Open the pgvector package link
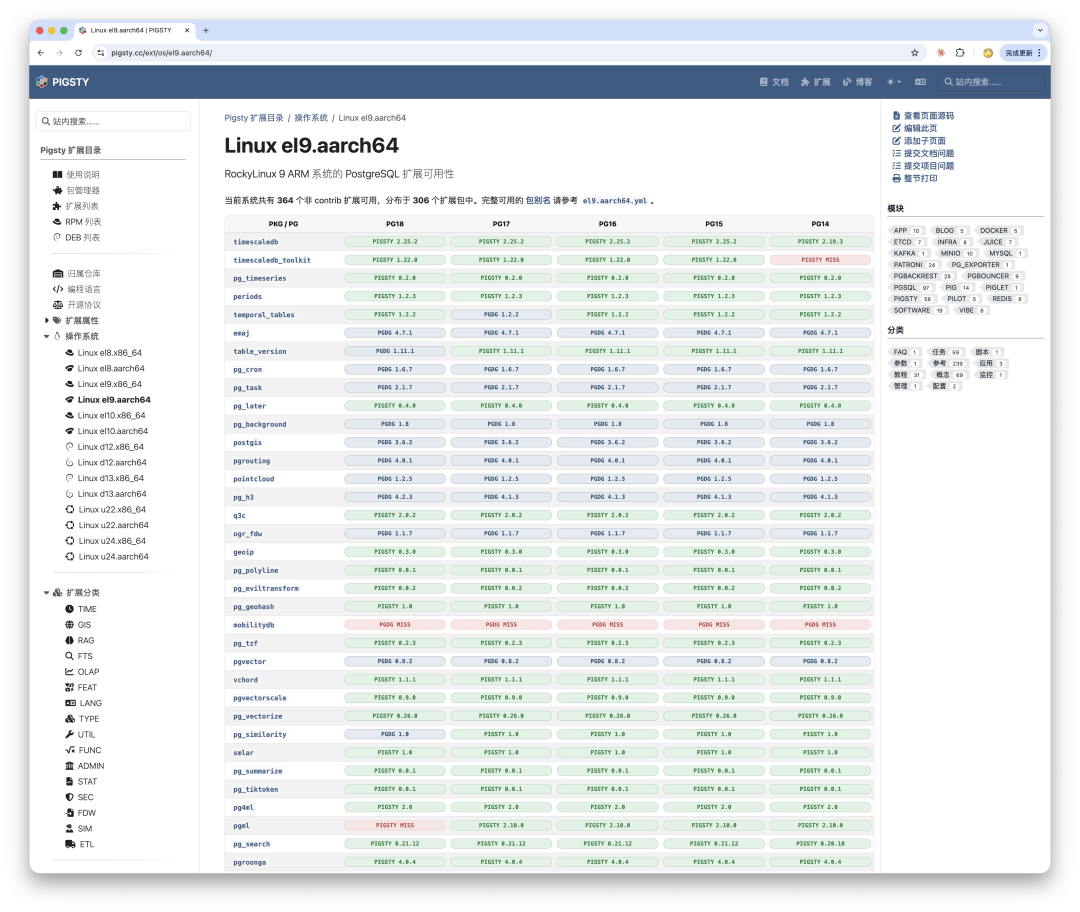 pyautogui.click(x=249, y=661)
